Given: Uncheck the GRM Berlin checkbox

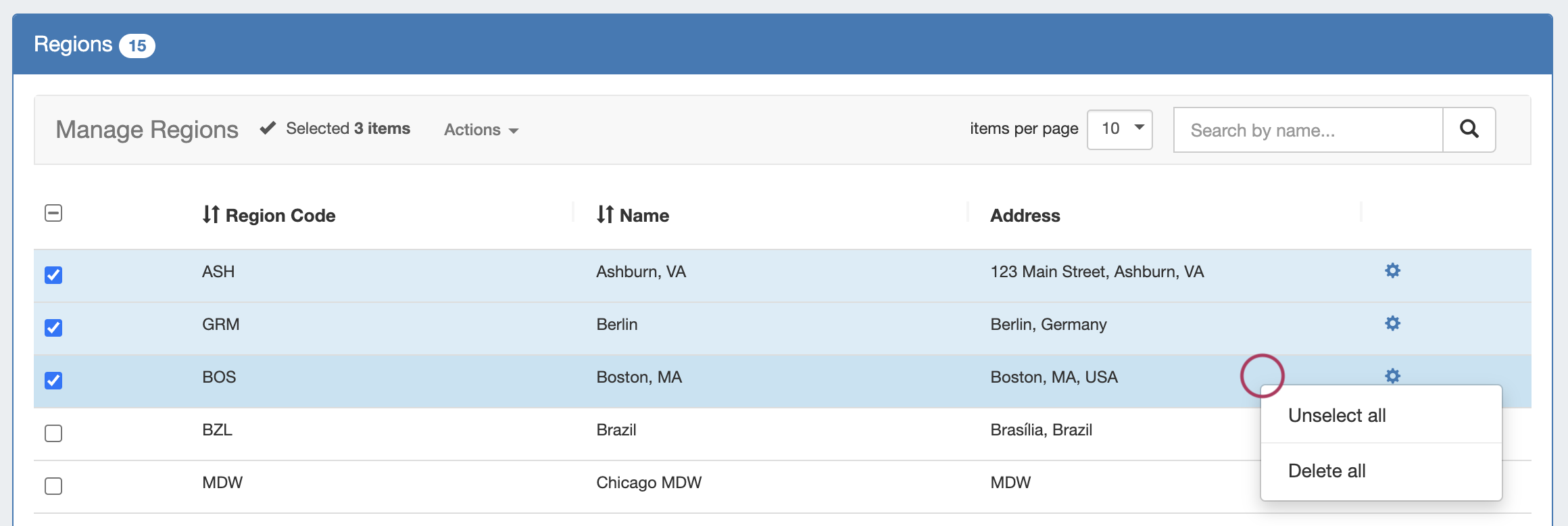Looking at the screenshot, I should coord(53,328).
